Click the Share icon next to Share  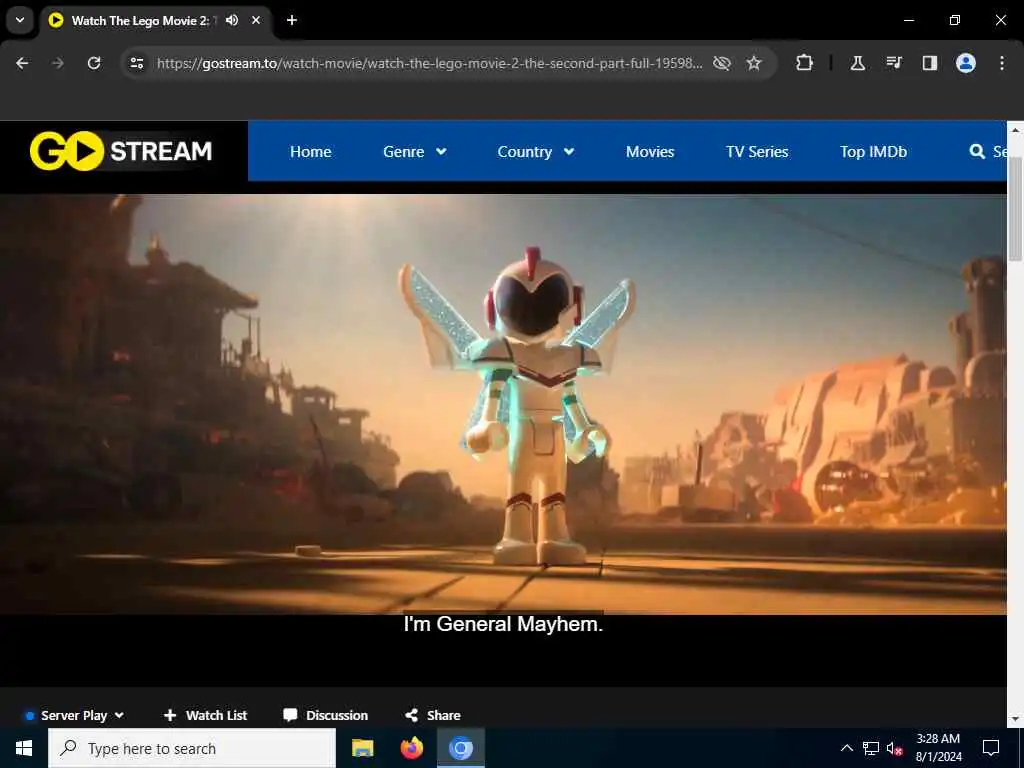pyautogui.click(x=411, y=715)
